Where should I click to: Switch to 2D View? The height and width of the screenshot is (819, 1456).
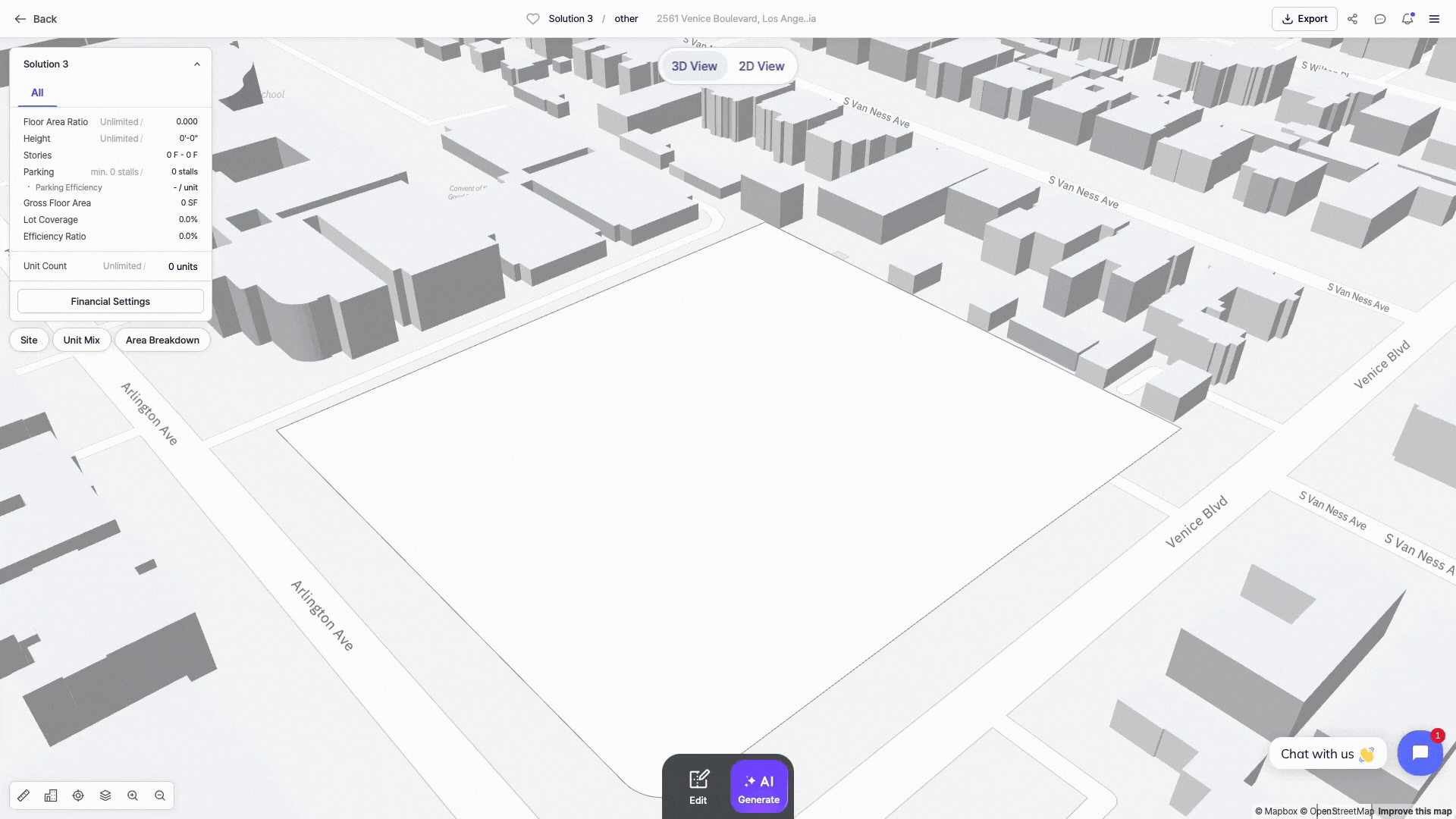pyautogui.click(x=761, y=66)
